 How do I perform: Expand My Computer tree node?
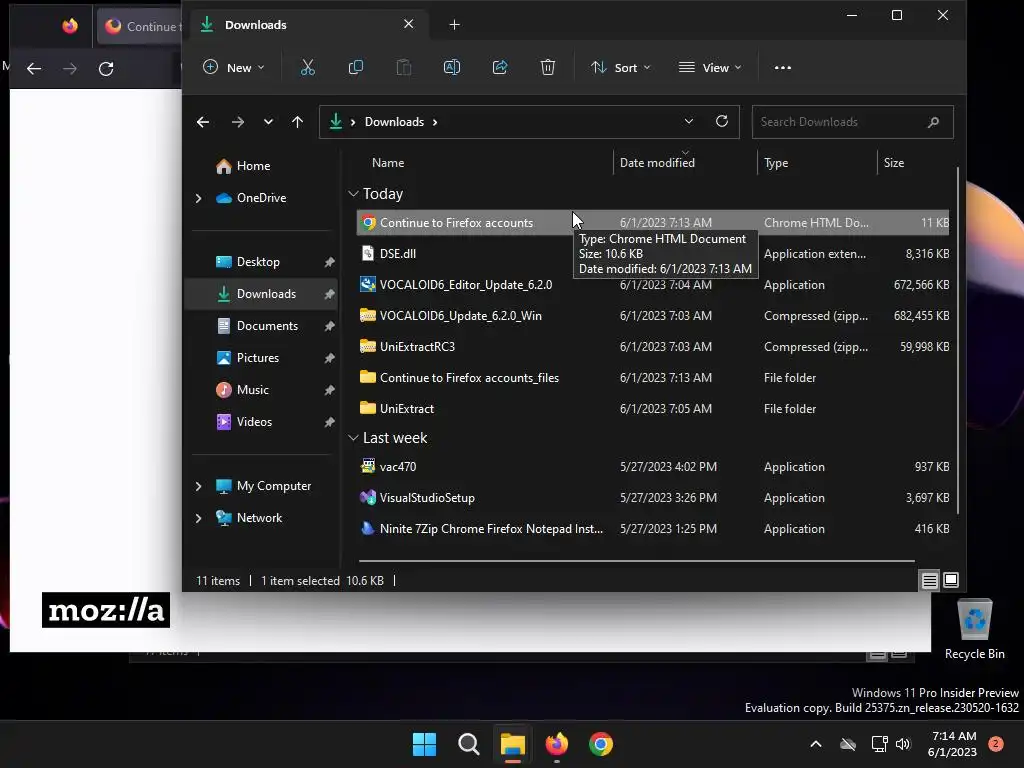199,486
